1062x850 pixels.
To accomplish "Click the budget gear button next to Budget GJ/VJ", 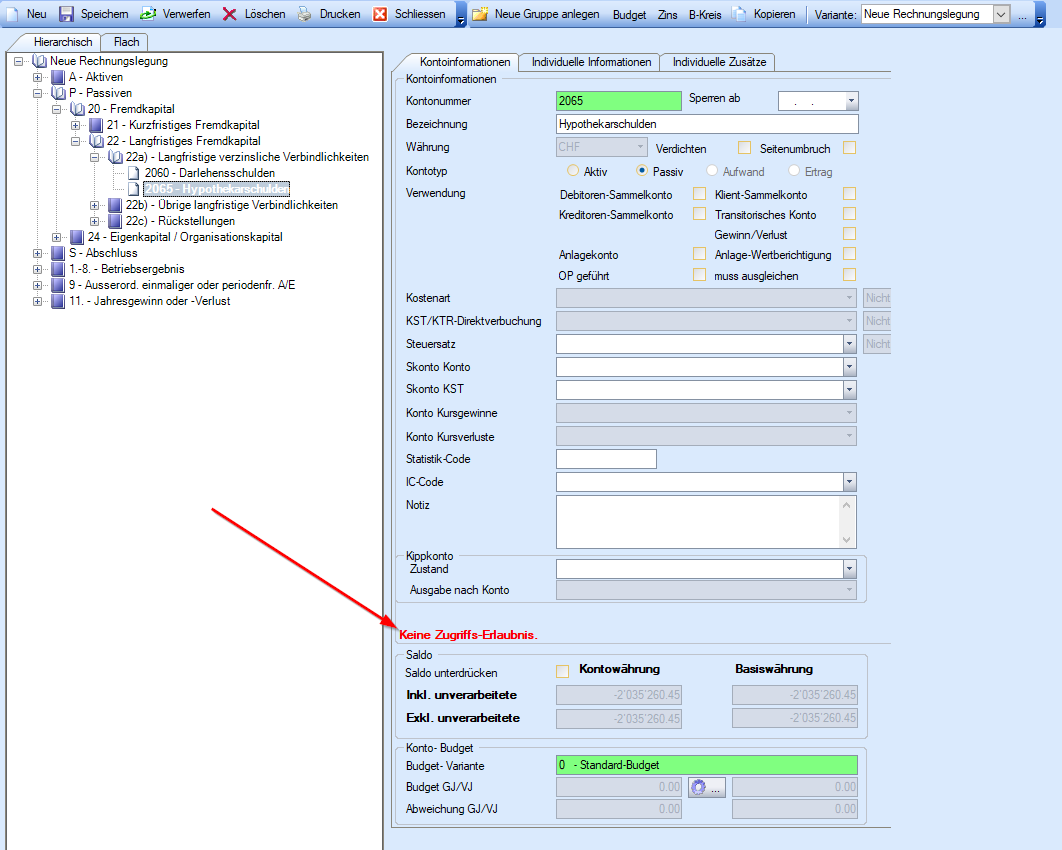I will coord(707,787).
